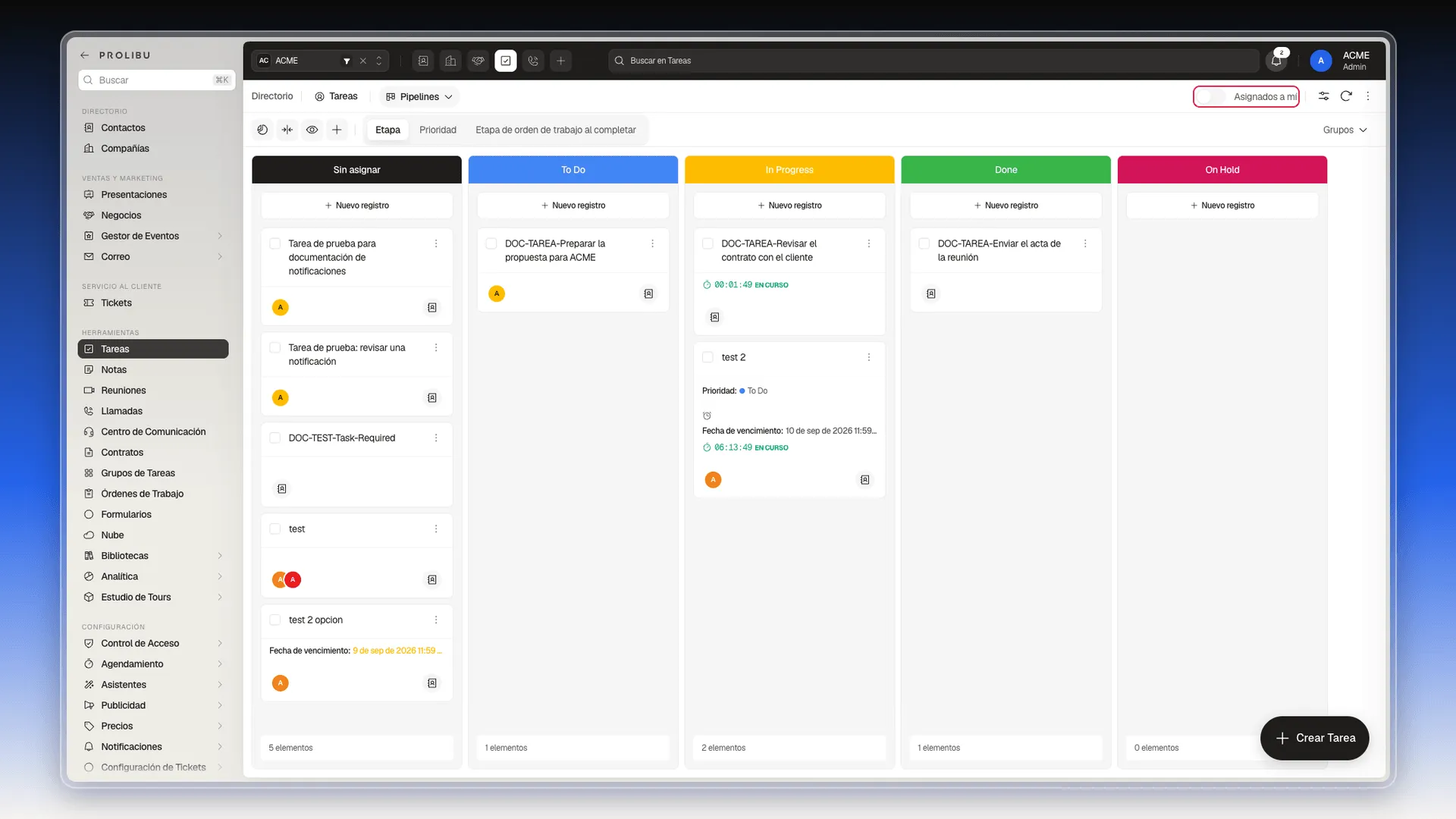
Task: Go back using the PROLIBU arrow
Action: pyautogui.click(x=85, y=55)
